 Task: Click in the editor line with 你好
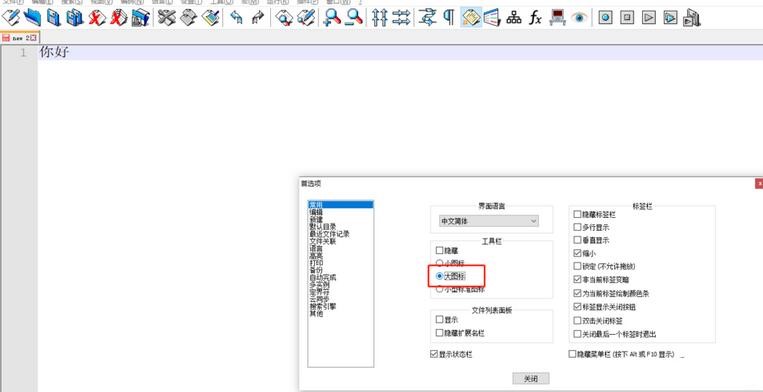point(400,53)
